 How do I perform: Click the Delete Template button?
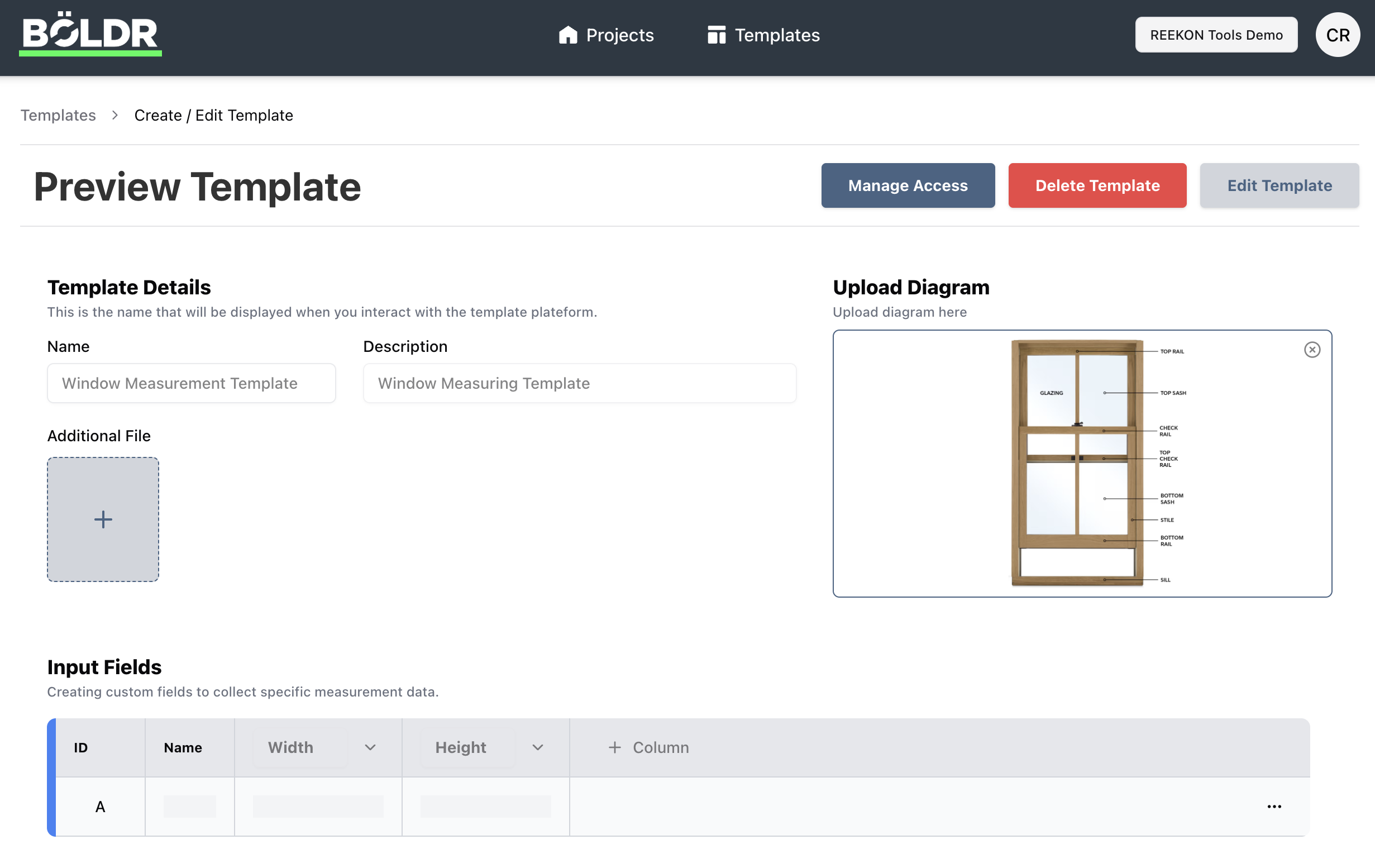coord(1097,185)
